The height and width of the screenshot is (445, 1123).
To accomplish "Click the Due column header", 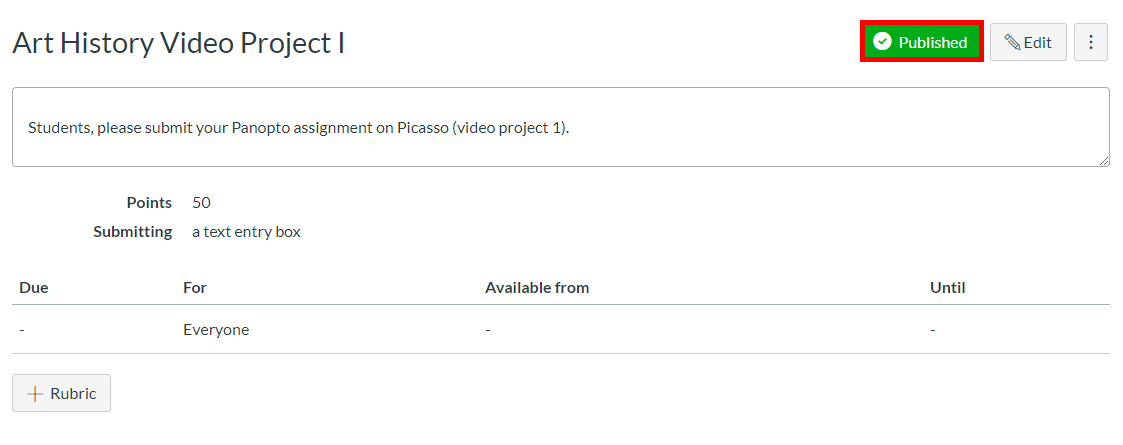I will point(34,288).
